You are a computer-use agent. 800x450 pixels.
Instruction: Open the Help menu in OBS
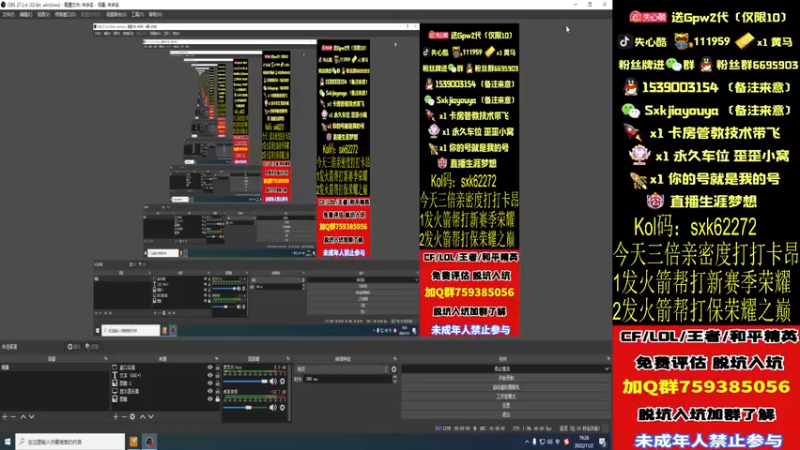tap(155, 14)
